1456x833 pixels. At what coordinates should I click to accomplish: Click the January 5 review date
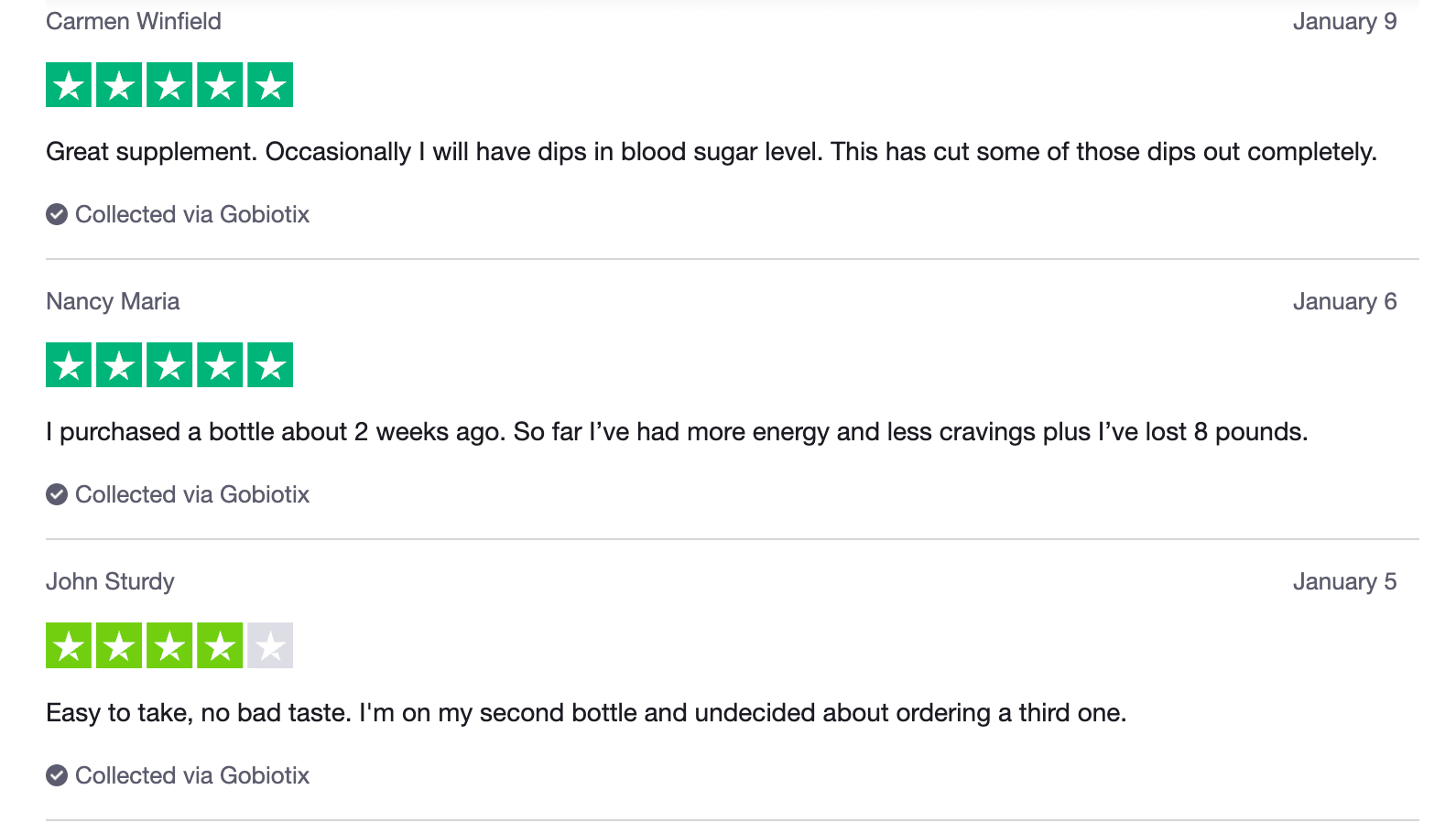(x=1344, y=581)
